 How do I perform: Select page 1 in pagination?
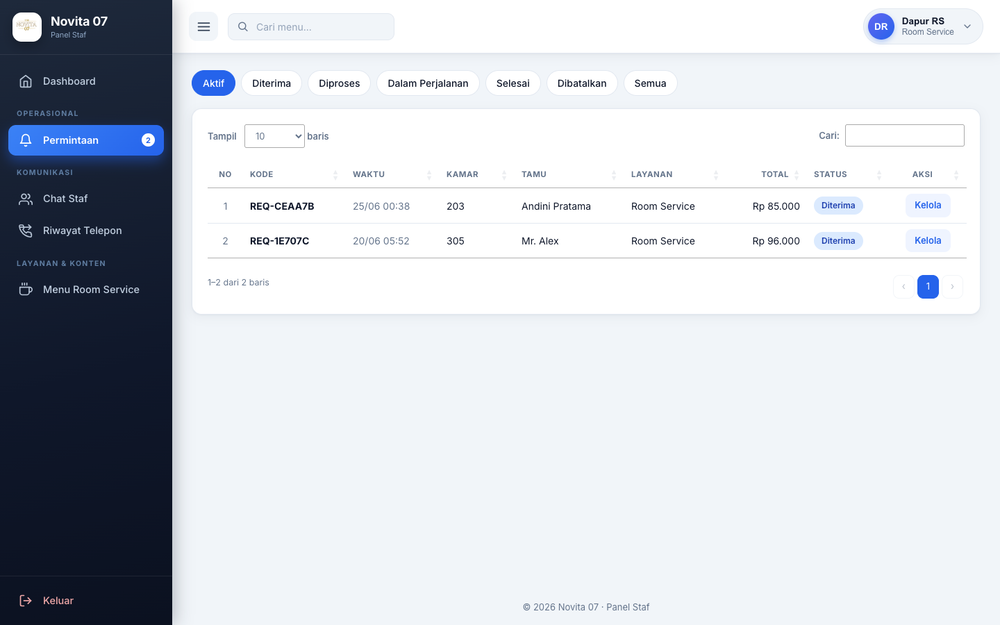927,286
